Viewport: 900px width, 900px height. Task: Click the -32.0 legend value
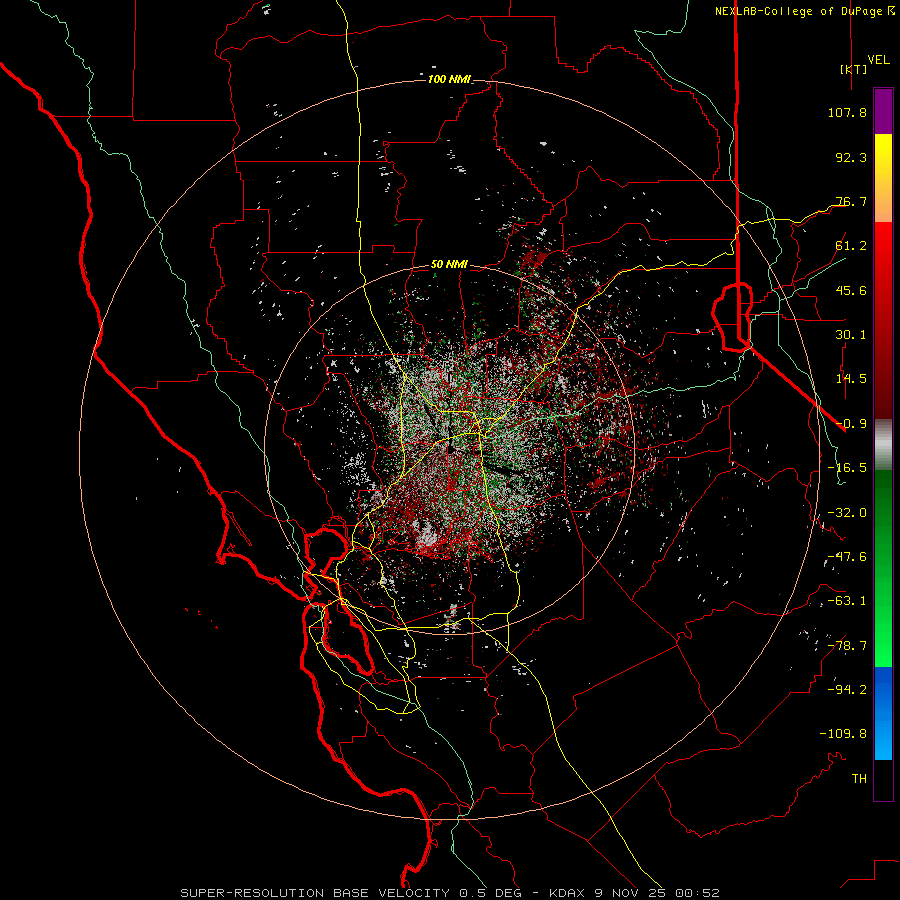tap(847, 513)
